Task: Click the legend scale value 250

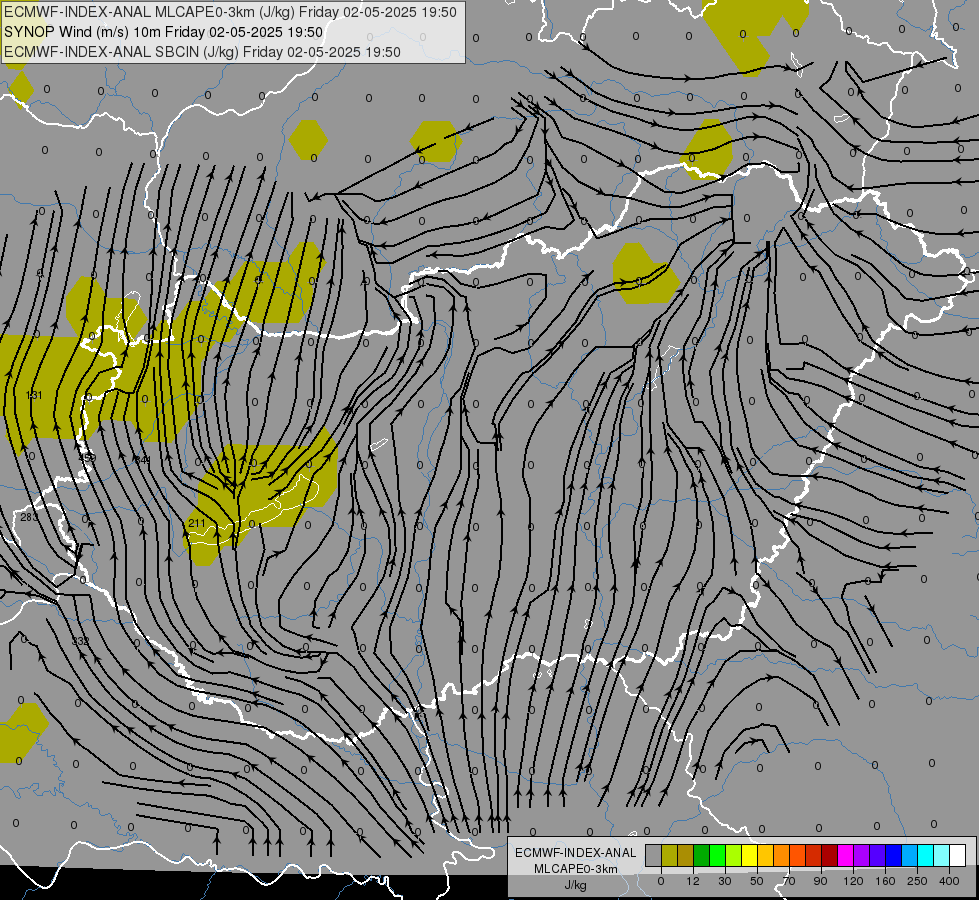Action: (x=917, y=881)
